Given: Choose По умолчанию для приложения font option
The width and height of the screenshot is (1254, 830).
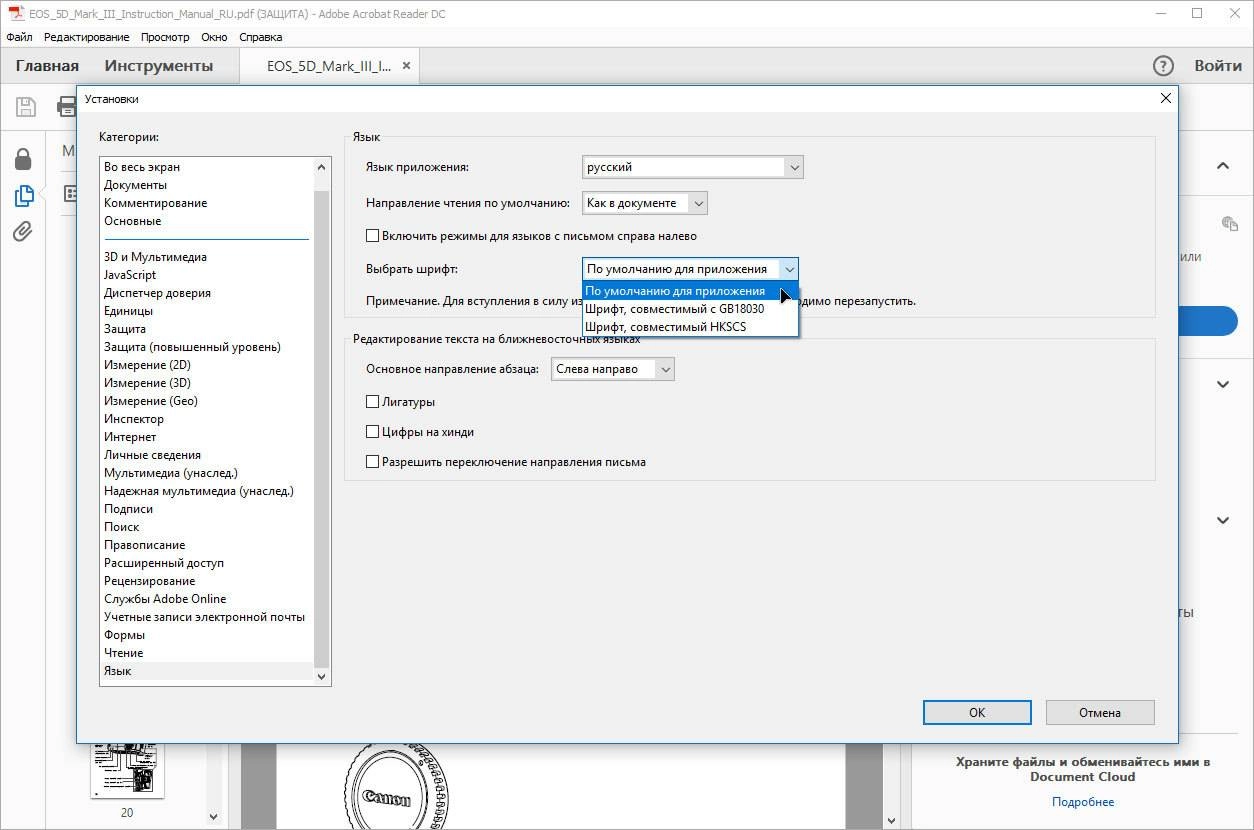Looking at the screenshot, I should tap(690, 291).
